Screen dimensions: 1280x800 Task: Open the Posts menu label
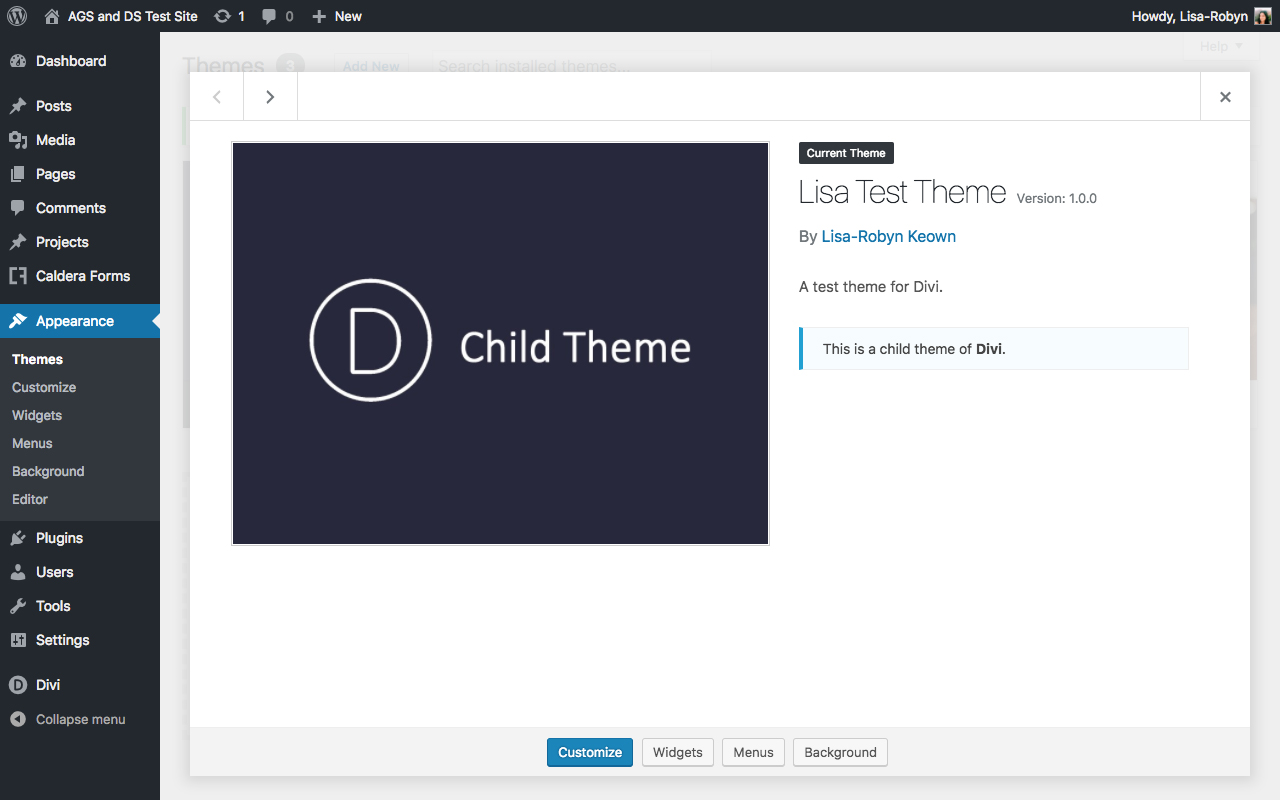(x=54, y=106)
